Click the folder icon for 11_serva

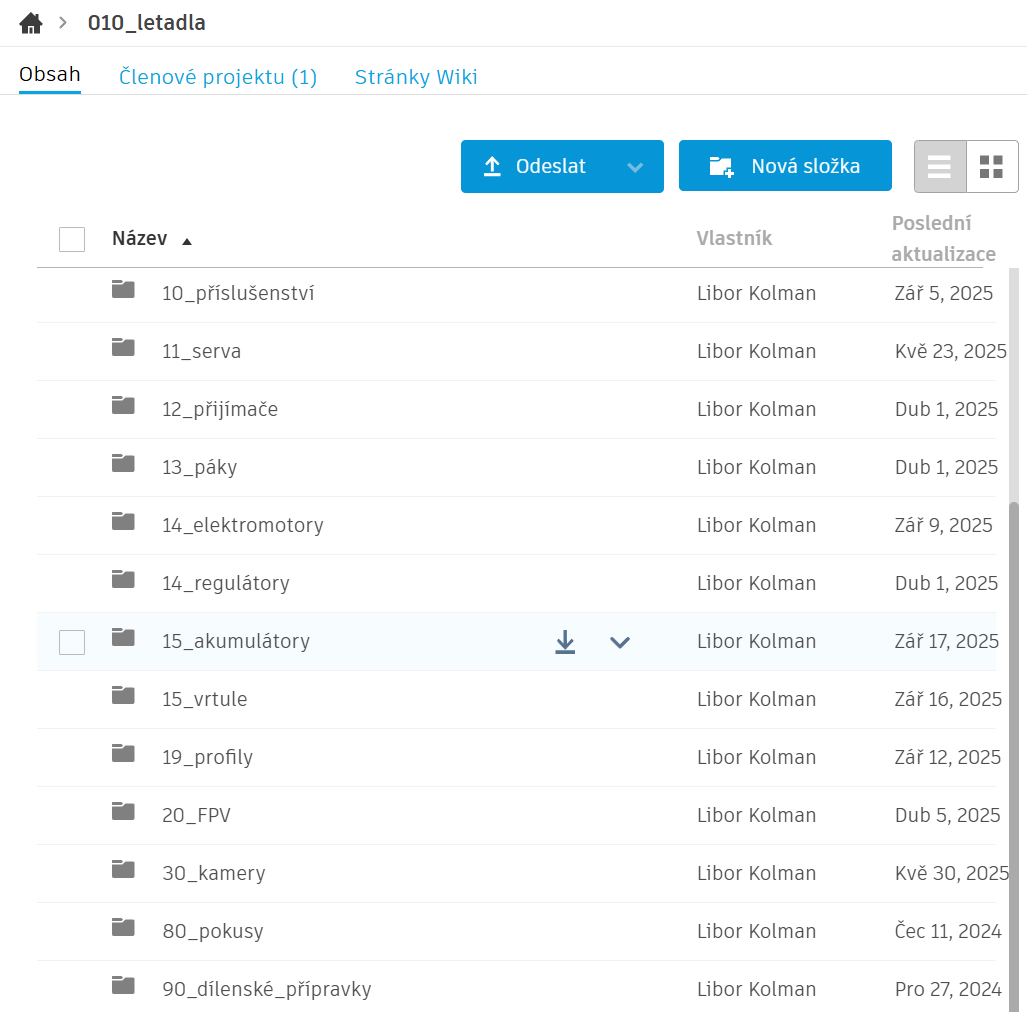coord(123,348)
